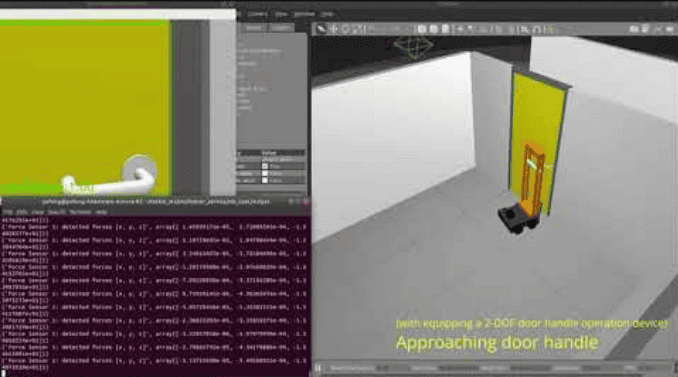
Task: Insert a box shape from toolbar
Action: click(422, 29)
